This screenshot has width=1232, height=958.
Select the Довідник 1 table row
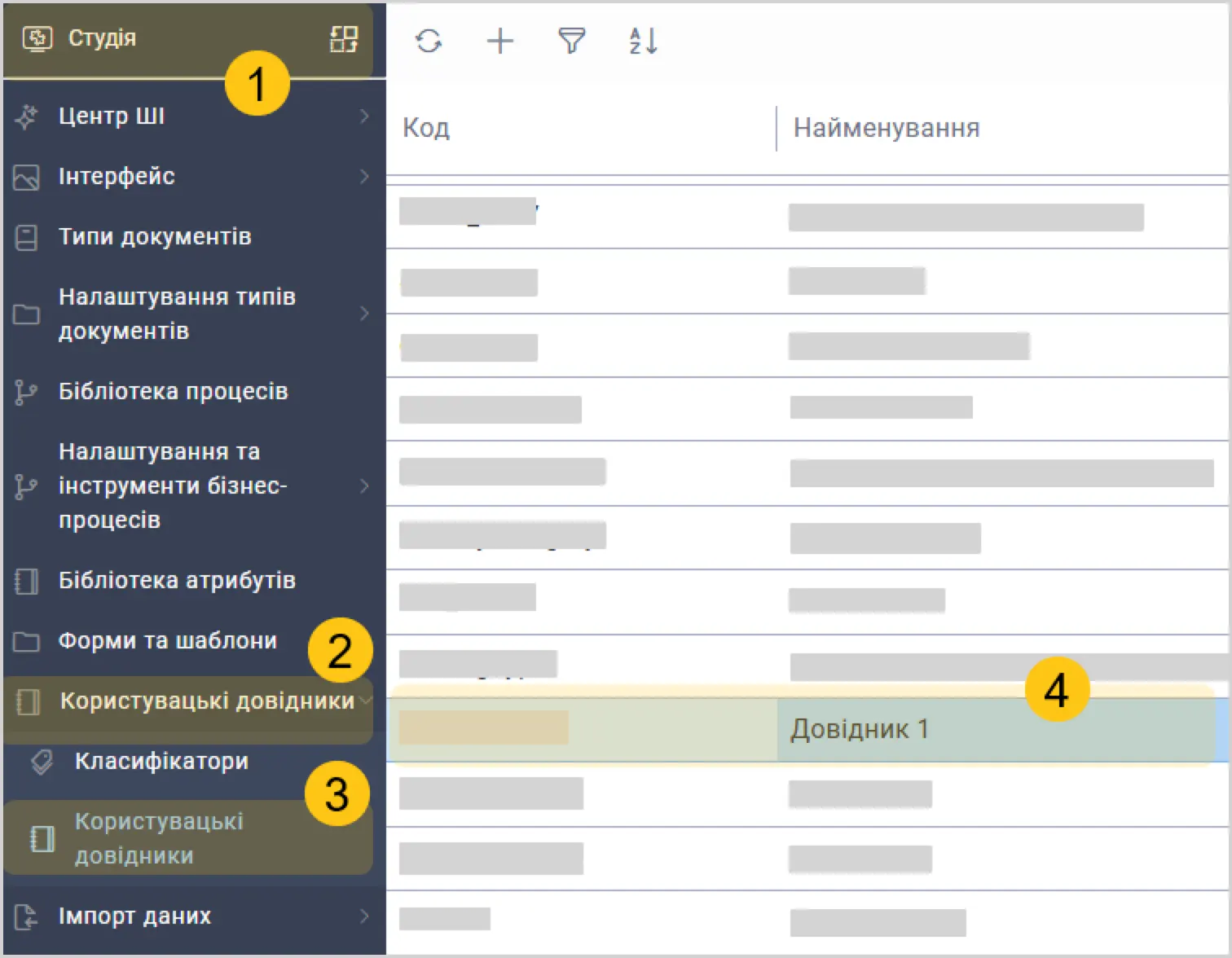click(808, 729)
